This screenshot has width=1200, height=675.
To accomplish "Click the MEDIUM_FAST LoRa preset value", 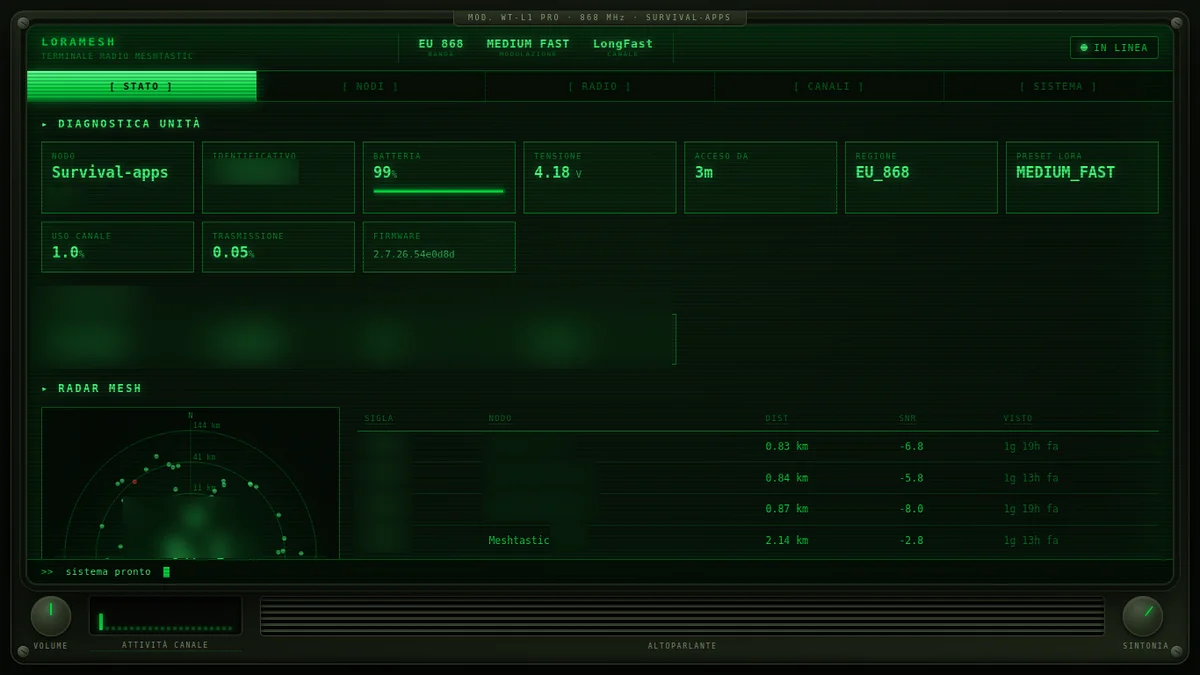I will point(1066,173).
